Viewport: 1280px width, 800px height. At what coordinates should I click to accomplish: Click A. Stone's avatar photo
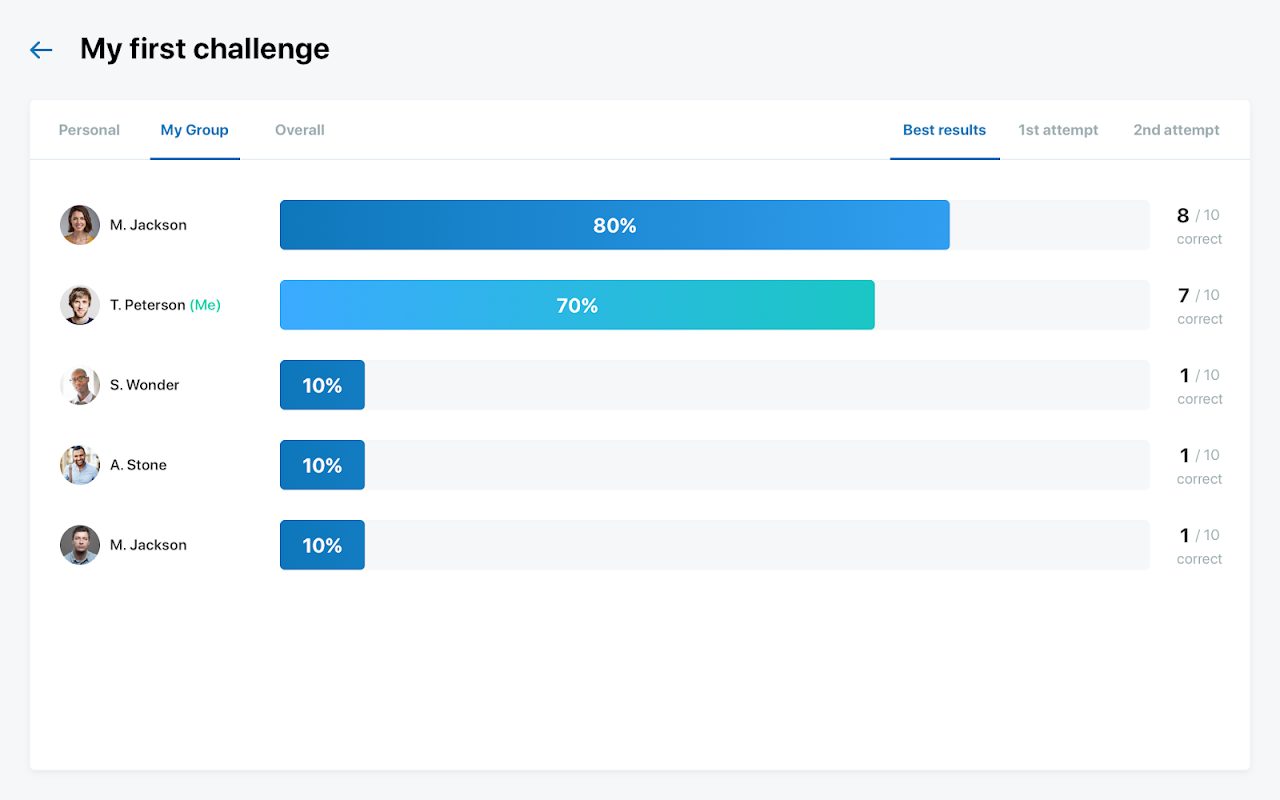pyautogui.click(x=80, y=465)
